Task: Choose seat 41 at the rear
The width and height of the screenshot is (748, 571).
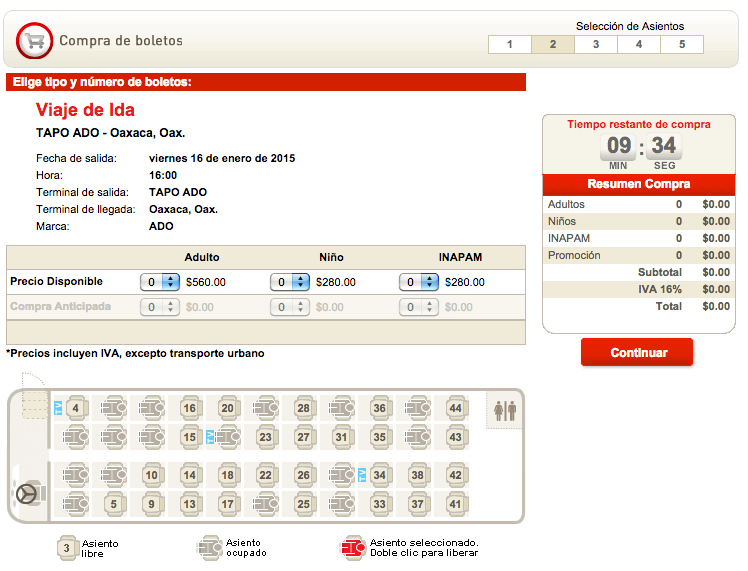Action: pos(455,504)
